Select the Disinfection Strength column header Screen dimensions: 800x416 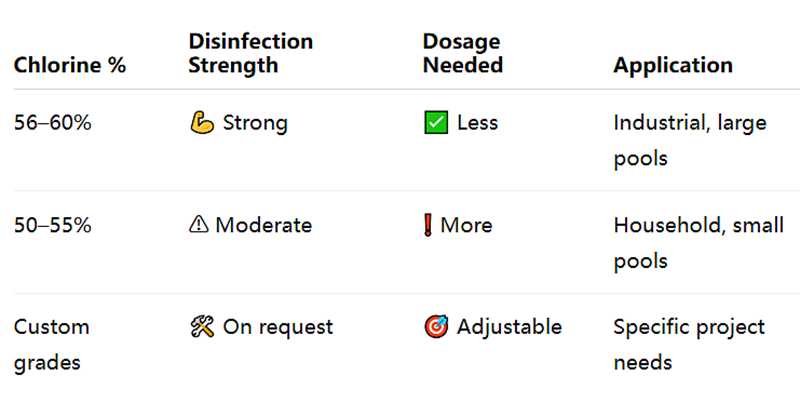coord(251,53)
